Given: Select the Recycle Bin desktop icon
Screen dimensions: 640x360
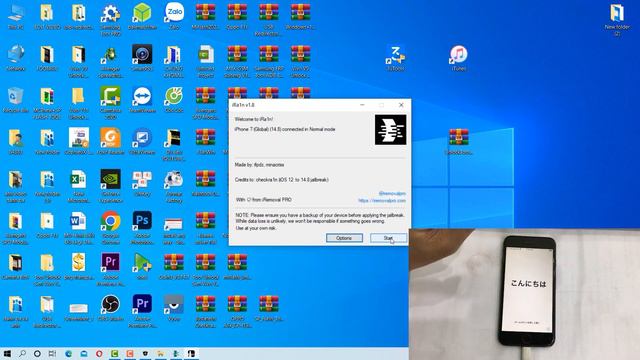Looking at the screenshot, I should (x=16, y=100).
